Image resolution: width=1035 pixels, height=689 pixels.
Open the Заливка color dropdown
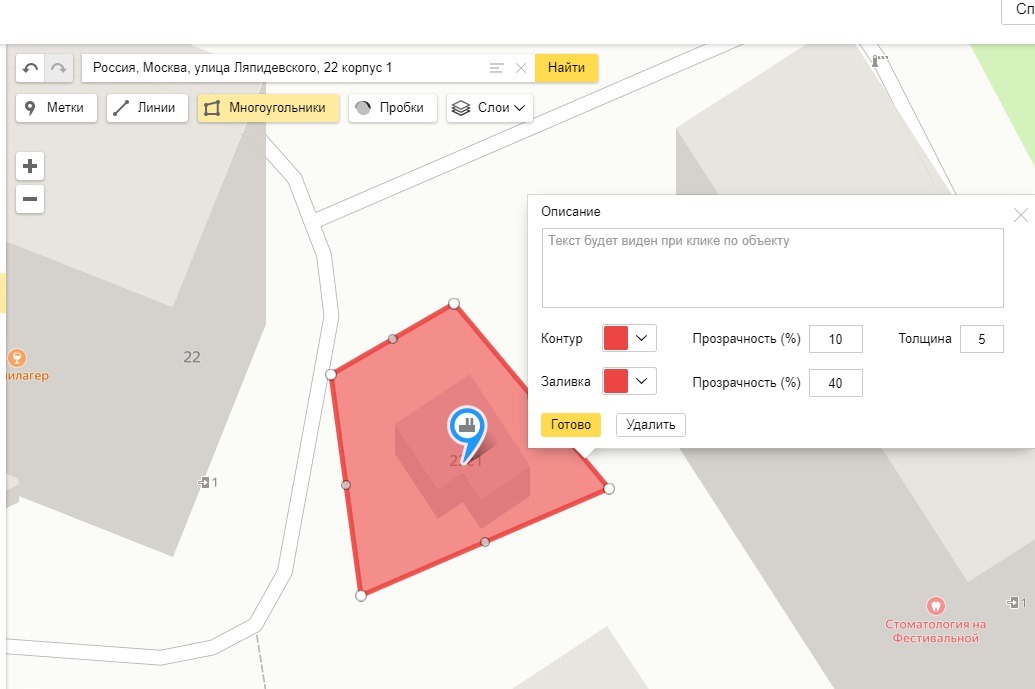[629, 381]
